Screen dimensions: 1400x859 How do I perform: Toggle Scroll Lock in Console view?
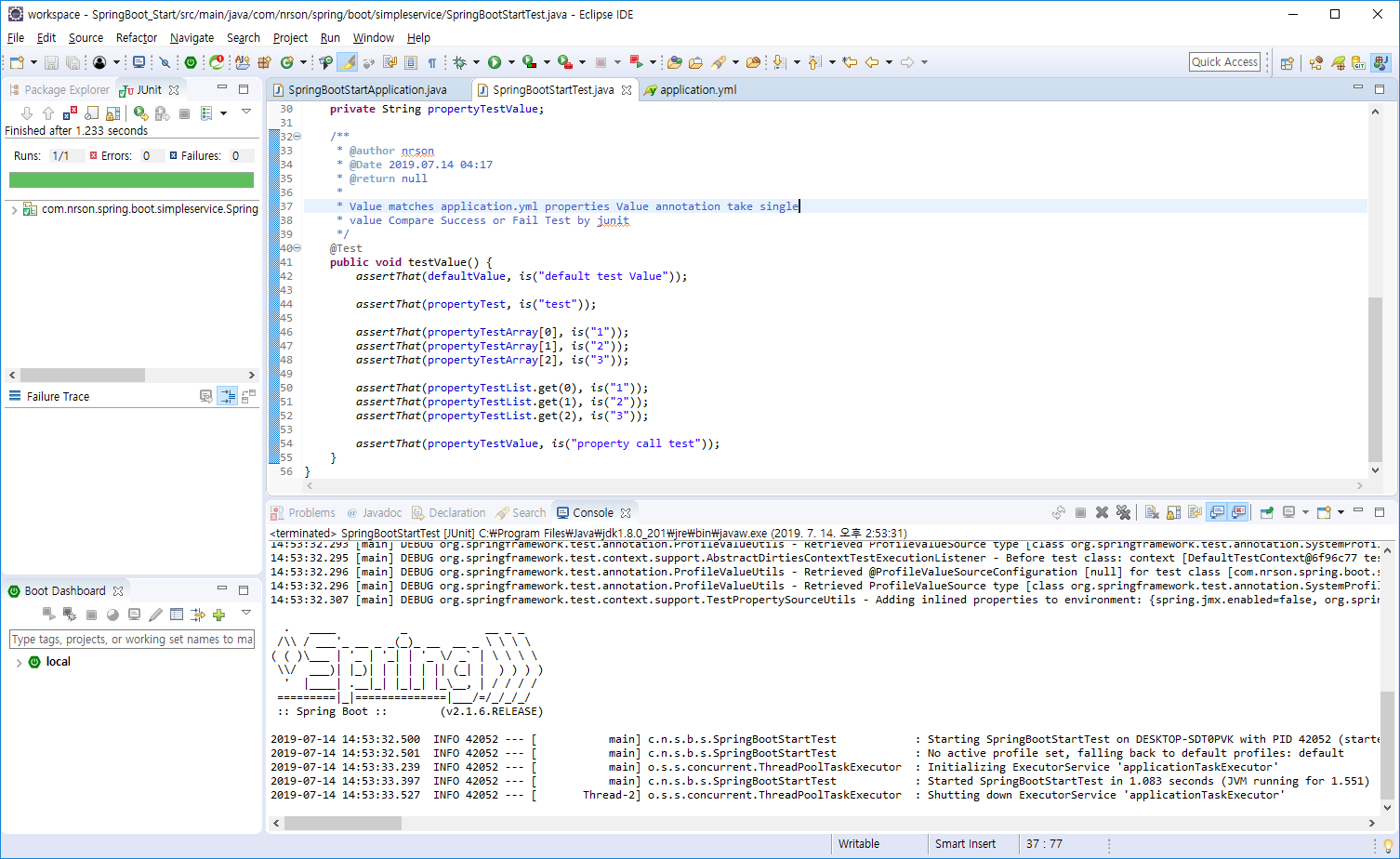[x=1173, y=512]
